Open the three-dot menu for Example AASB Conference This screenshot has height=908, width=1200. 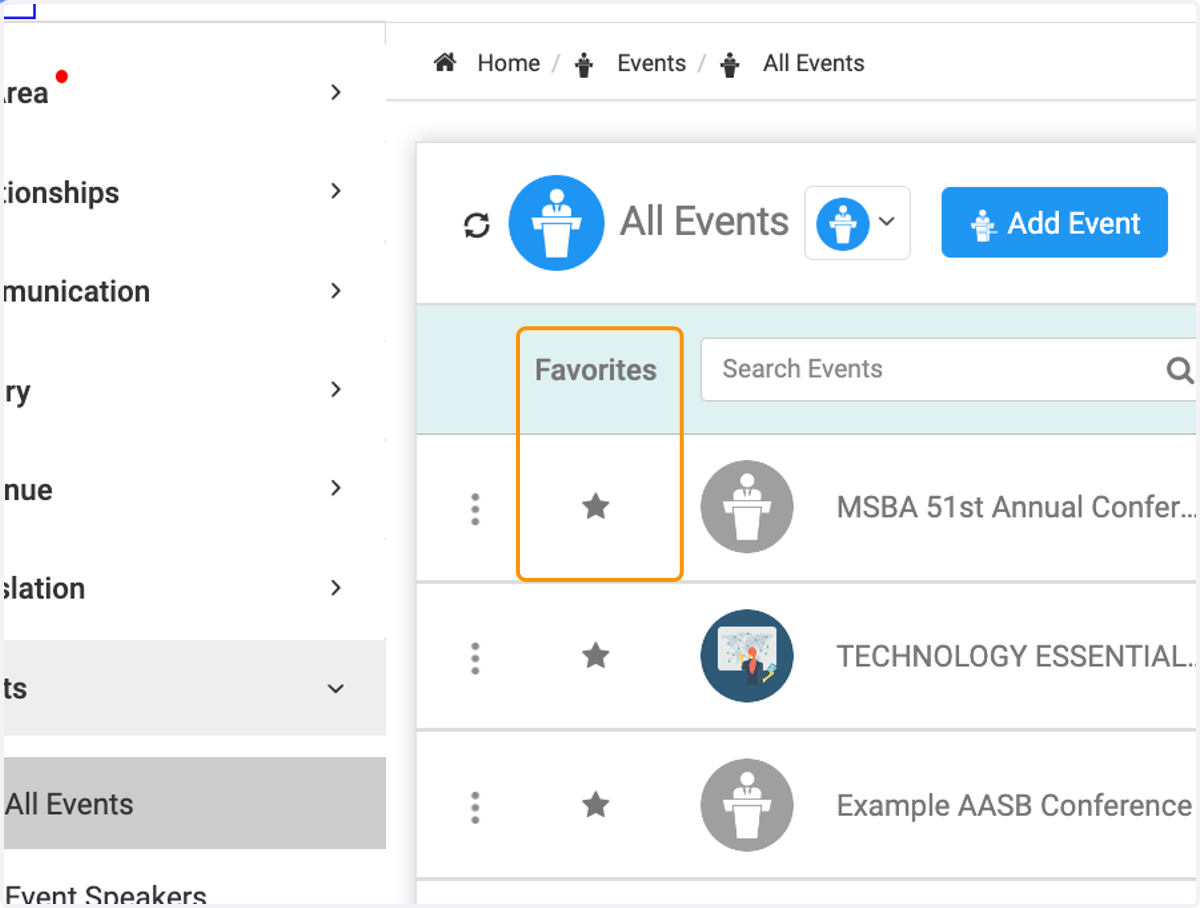(x=475, y=807)
